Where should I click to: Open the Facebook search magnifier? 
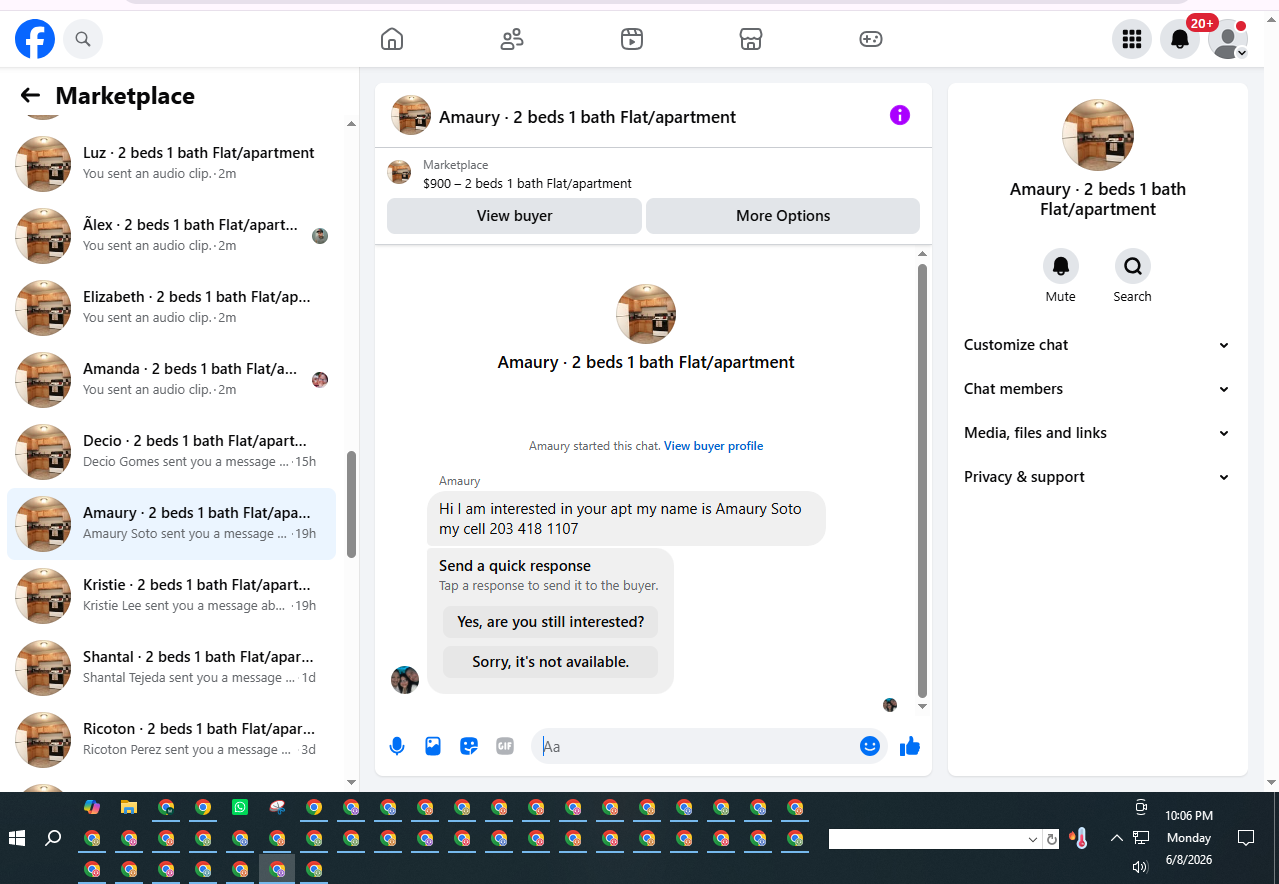point(83,39)
